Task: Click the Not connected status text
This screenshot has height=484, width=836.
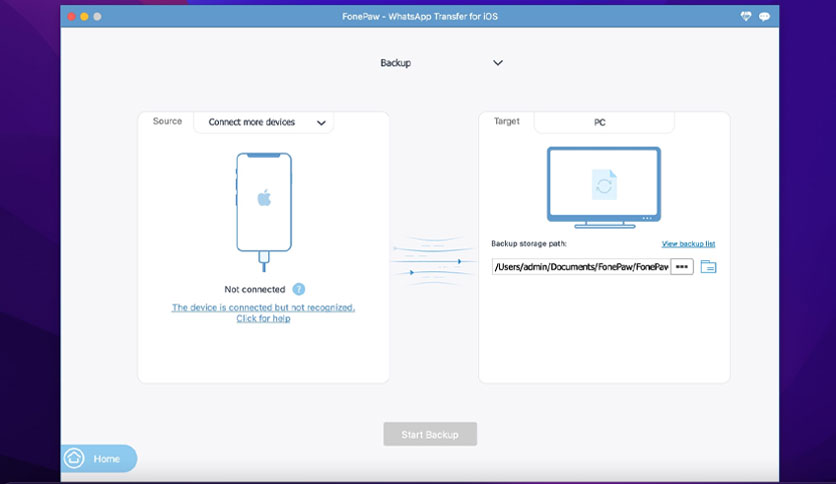Action: click(x=255, y=289)
